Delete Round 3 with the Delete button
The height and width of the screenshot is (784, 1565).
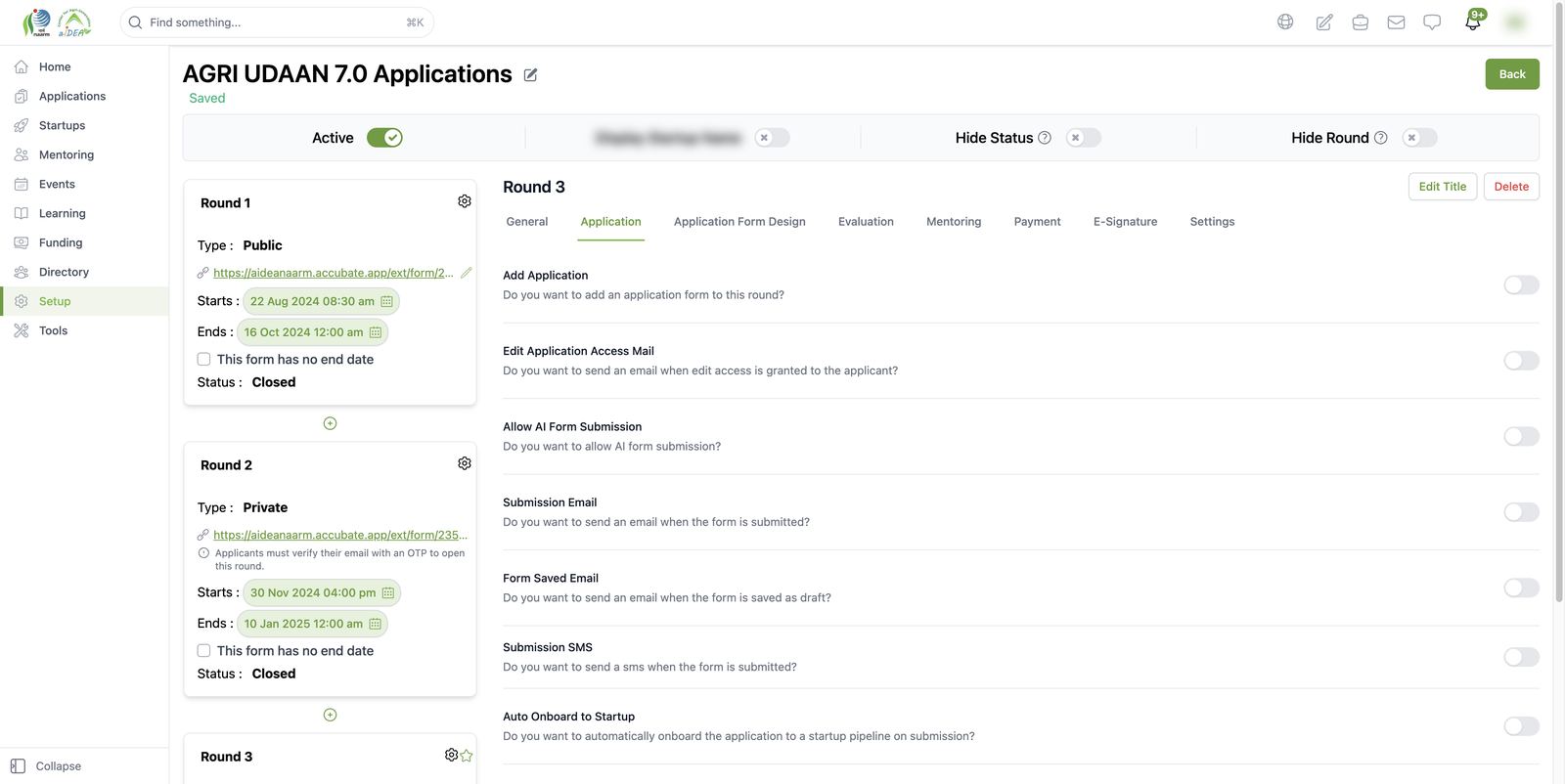click(x=1511, y=187)
